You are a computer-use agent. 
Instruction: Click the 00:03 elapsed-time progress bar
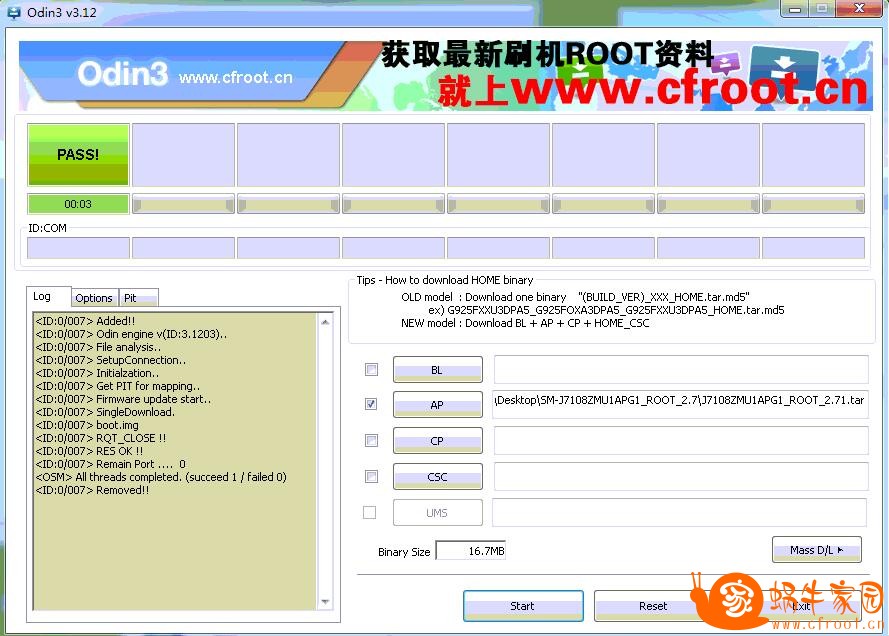78,203
